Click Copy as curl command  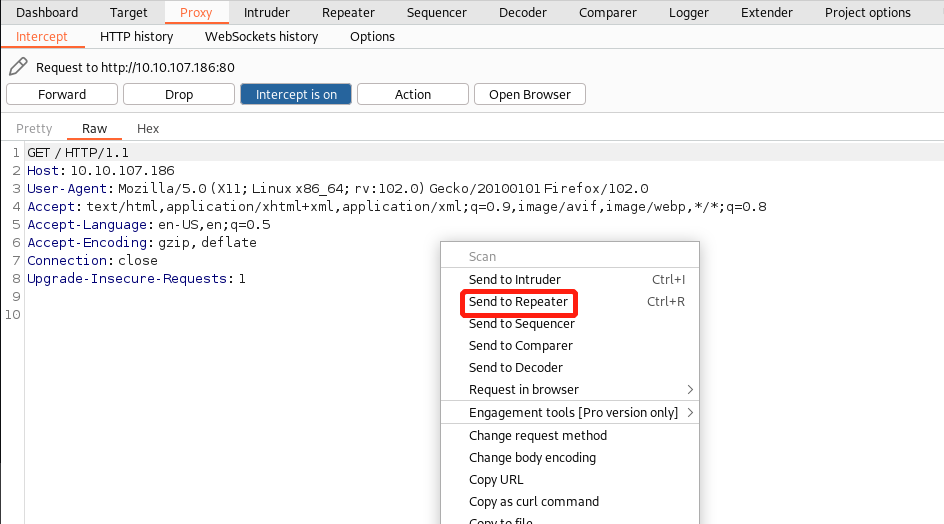click(534, 502)
